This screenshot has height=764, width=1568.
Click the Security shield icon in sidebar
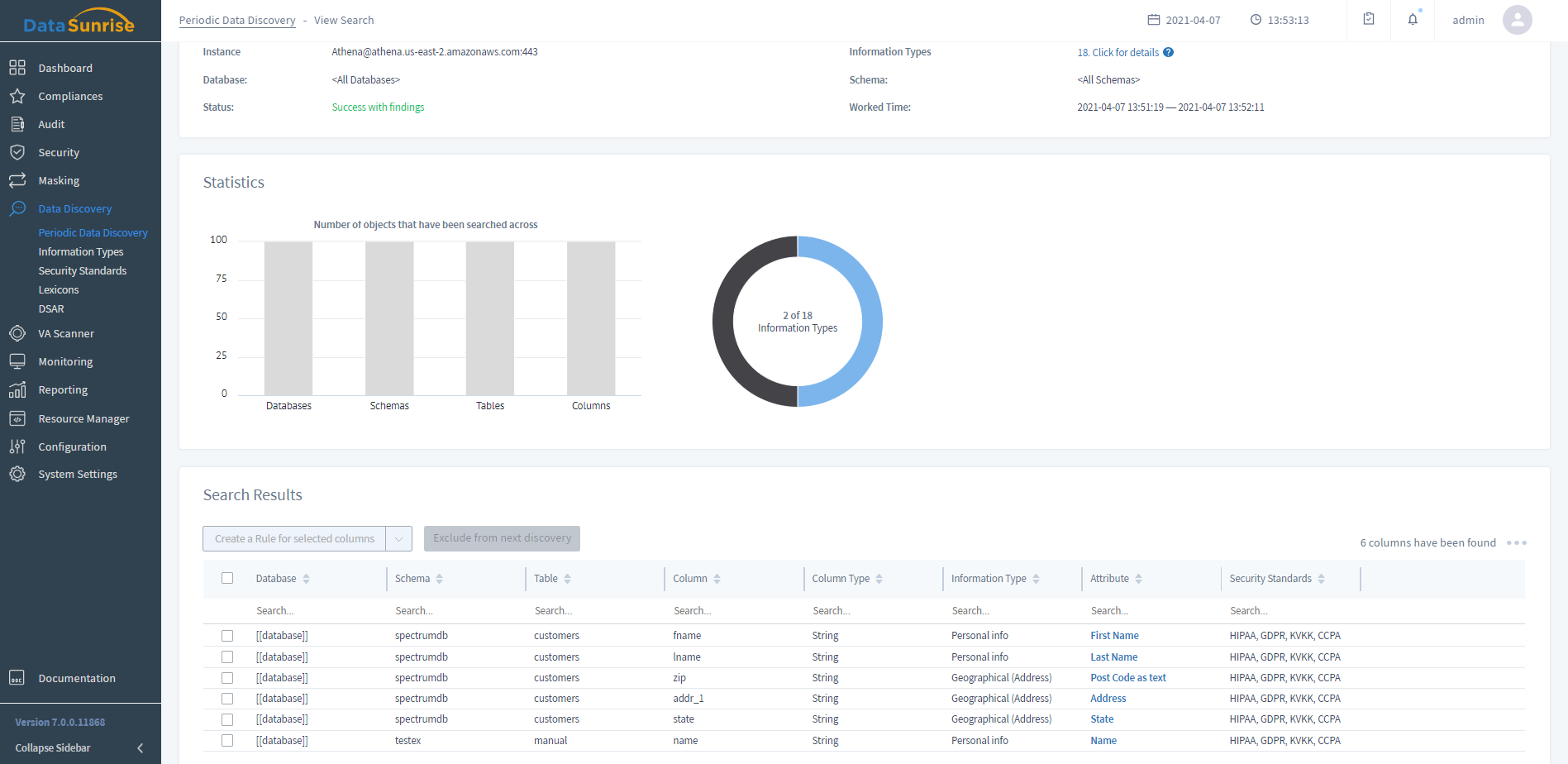(x=17, y=153)
